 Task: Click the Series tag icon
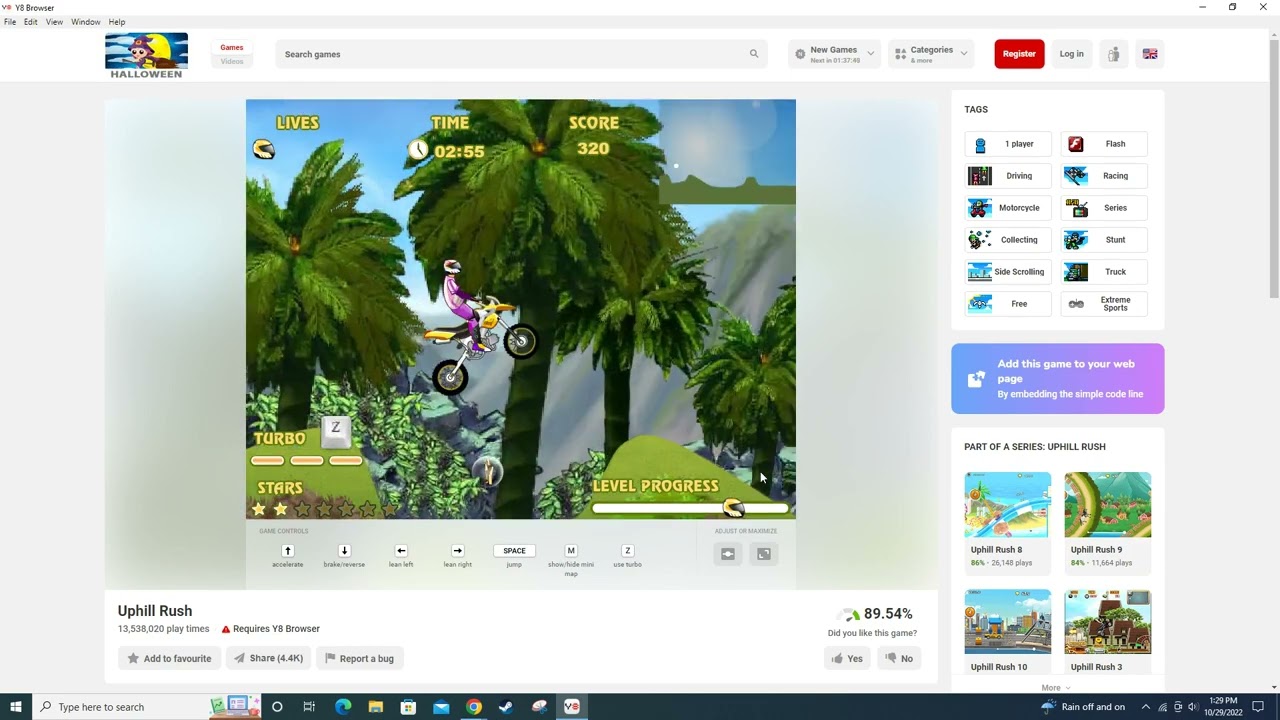[1076, 208]
